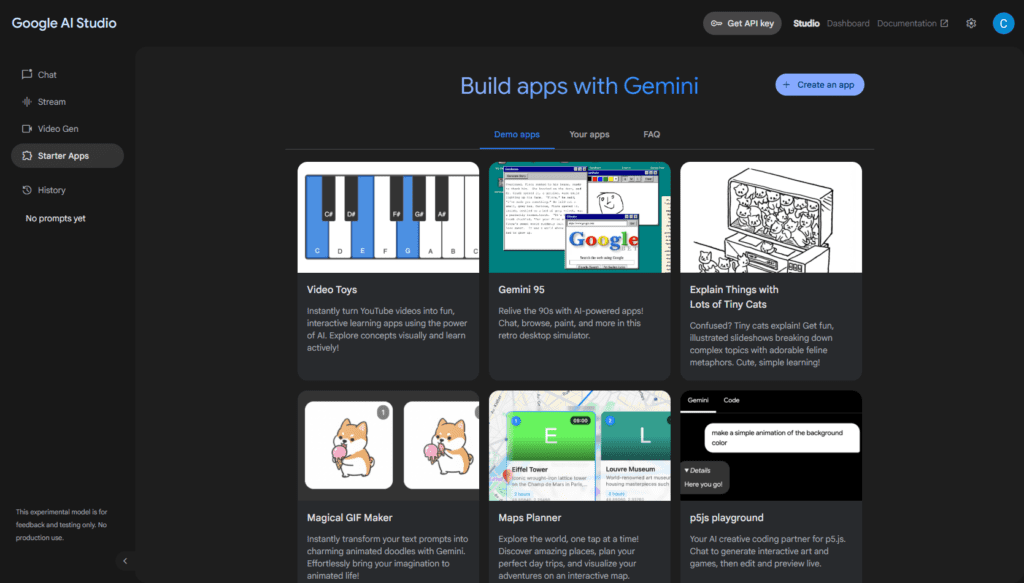Open the p5js playground preview thumbnail
1024x583 pixels.
click(x=771, y=446)
